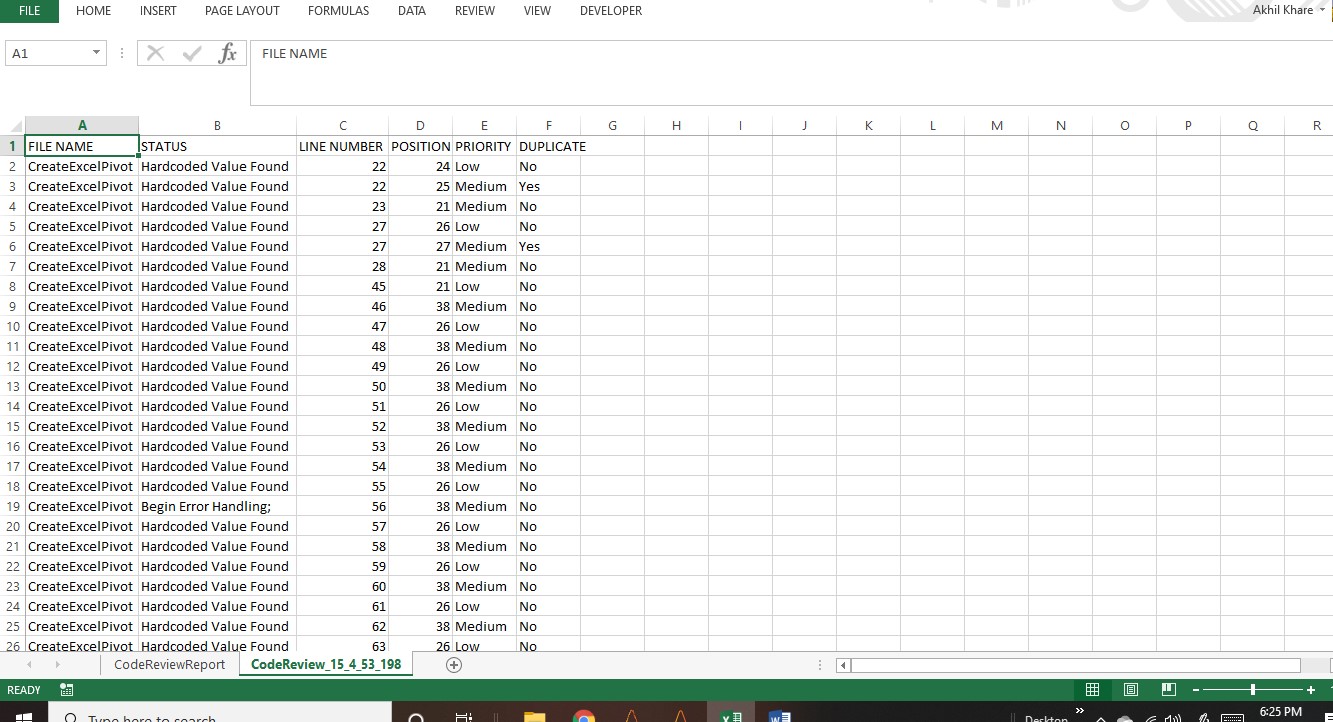Open the PAGE LAYOUT ribbon tab
Screen dimensions: 1333x722
pos(242,11)
